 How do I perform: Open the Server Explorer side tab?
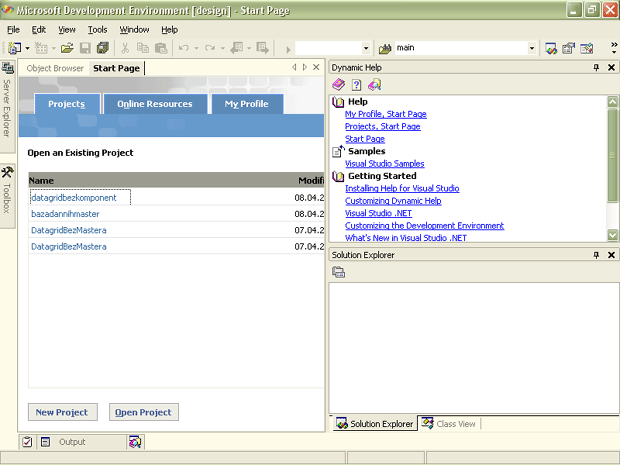7,106
